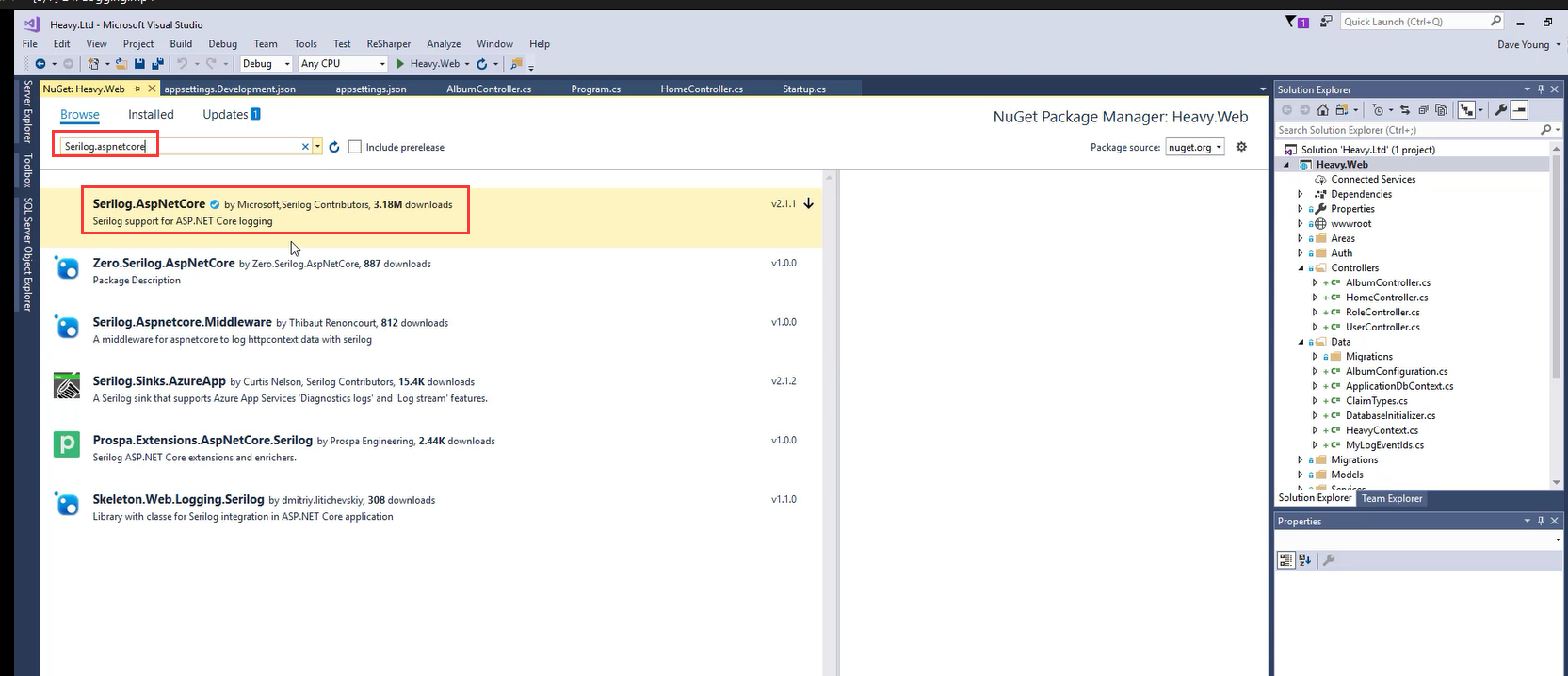Open the Server Explorer side tab
Viewport: 1568px width, 676px height.
[27, 111]
